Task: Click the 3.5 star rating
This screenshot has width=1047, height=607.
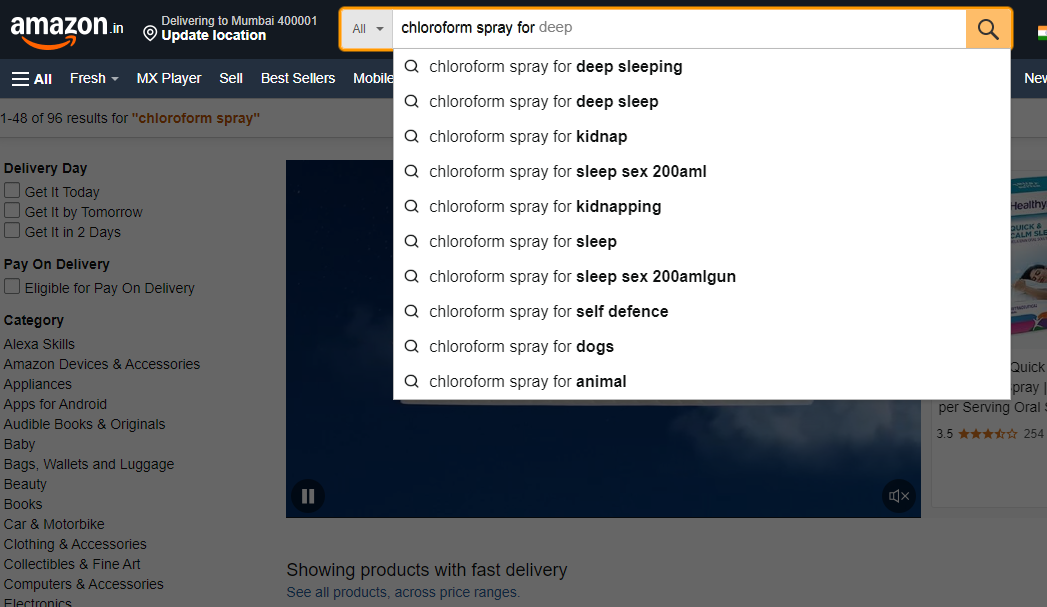Action: click(x=988, y=434)
